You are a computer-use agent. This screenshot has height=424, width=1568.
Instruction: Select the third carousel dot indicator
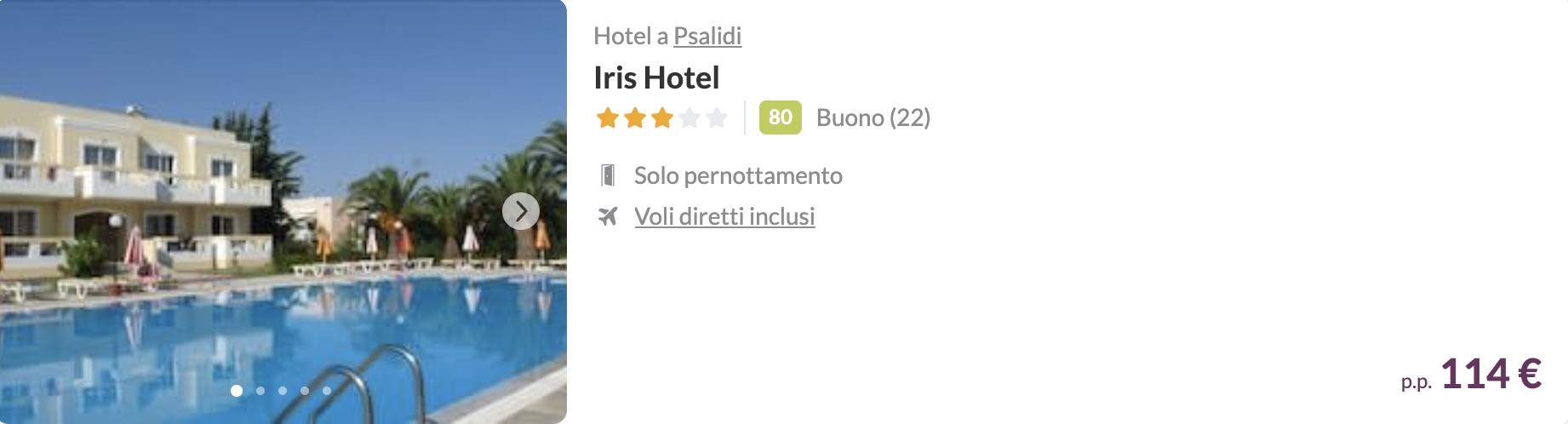pyautogui.click(x=283, y=391)
